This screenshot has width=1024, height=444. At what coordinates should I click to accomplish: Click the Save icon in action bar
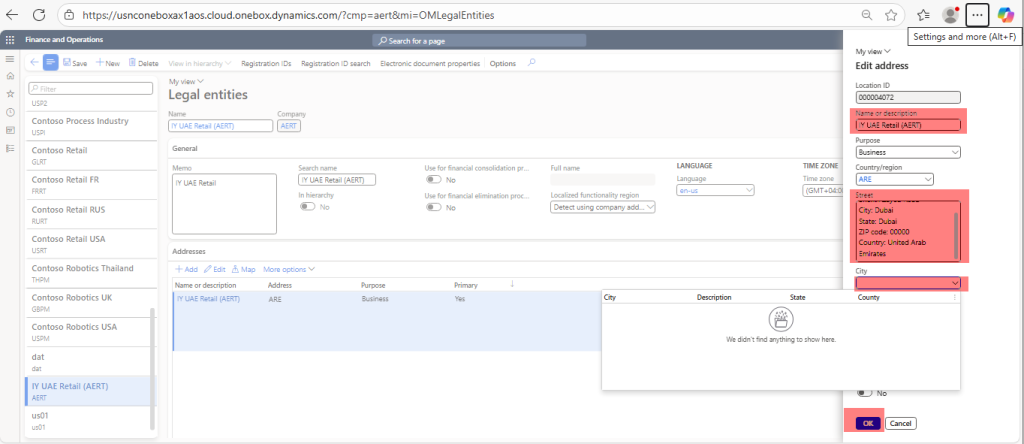point(67,63)
